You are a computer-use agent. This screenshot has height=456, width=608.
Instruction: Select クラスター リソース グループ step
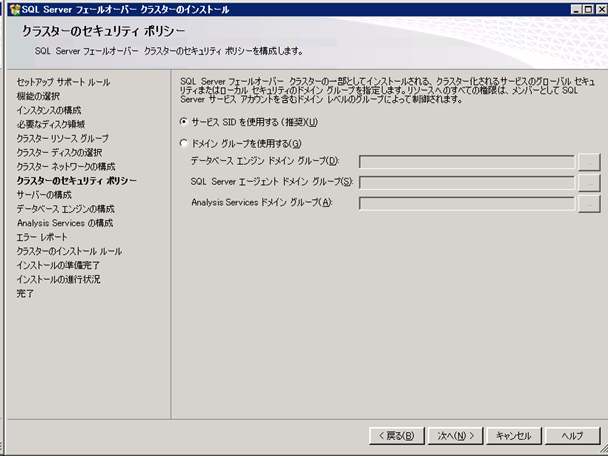pyautogui.click(x=62, y=138)
